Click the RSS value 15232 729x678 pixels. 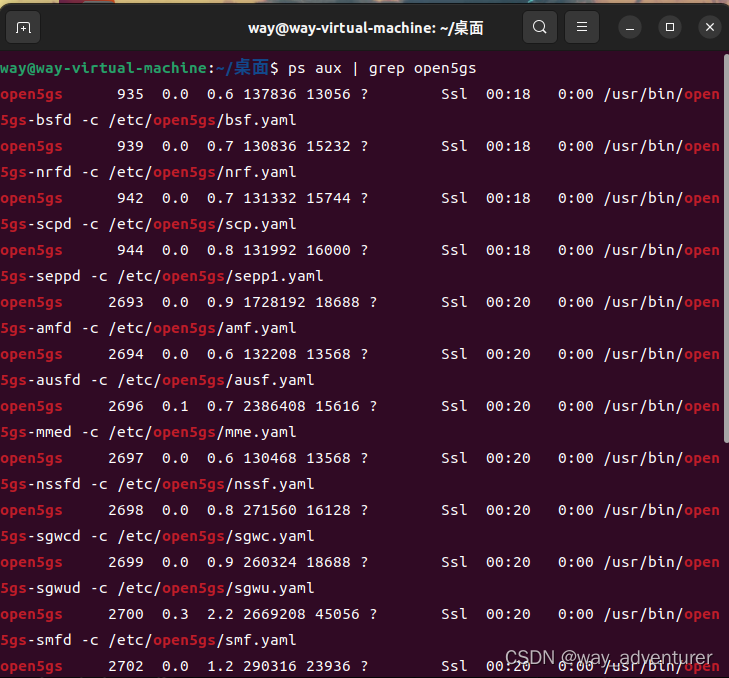point(328,146)
